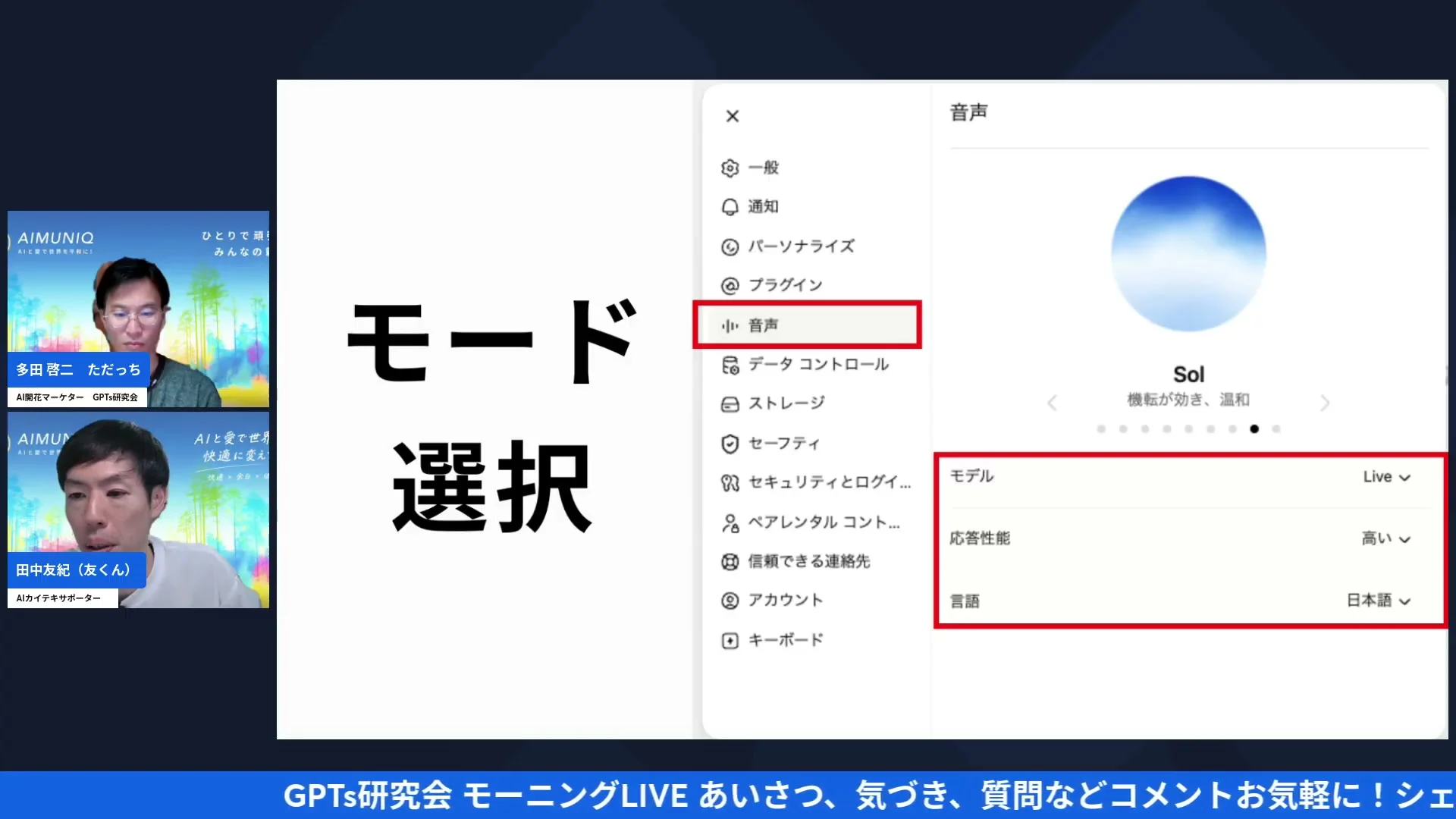Click the GPTs研究会 モーニングLIVE ticker banner

(728, 795)
